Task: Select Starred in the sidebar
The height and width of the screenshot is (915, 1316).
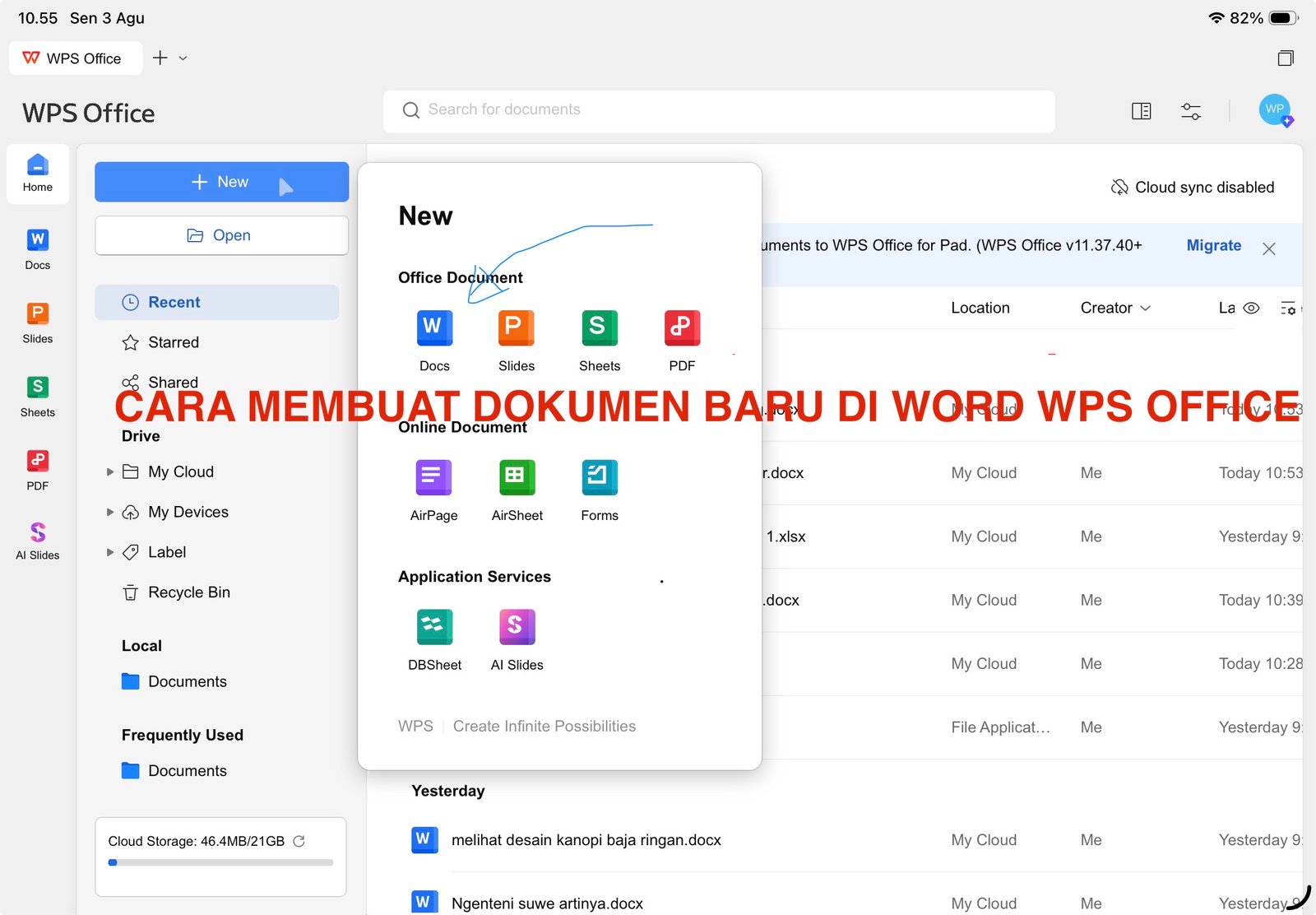Action: [160, 342]
